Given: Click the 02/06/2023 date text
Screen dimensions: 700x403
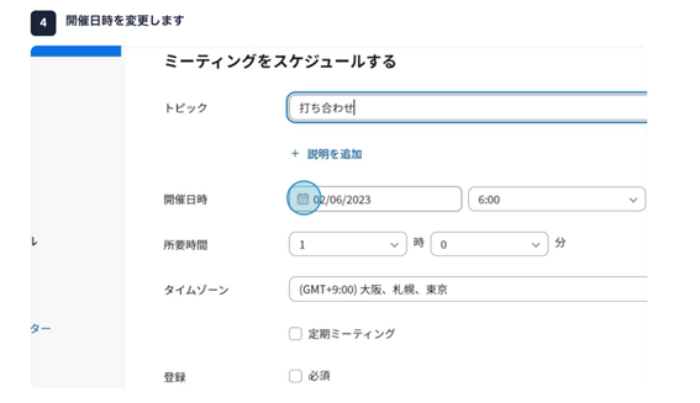Looking at the screenshot, I should pyautogui.click(x=345, y=200).
